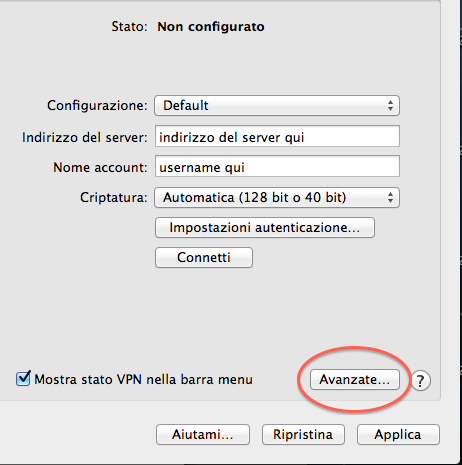Open the Avanzate advanced options
The image size is (462, 465).
click(x=355, y=380)
